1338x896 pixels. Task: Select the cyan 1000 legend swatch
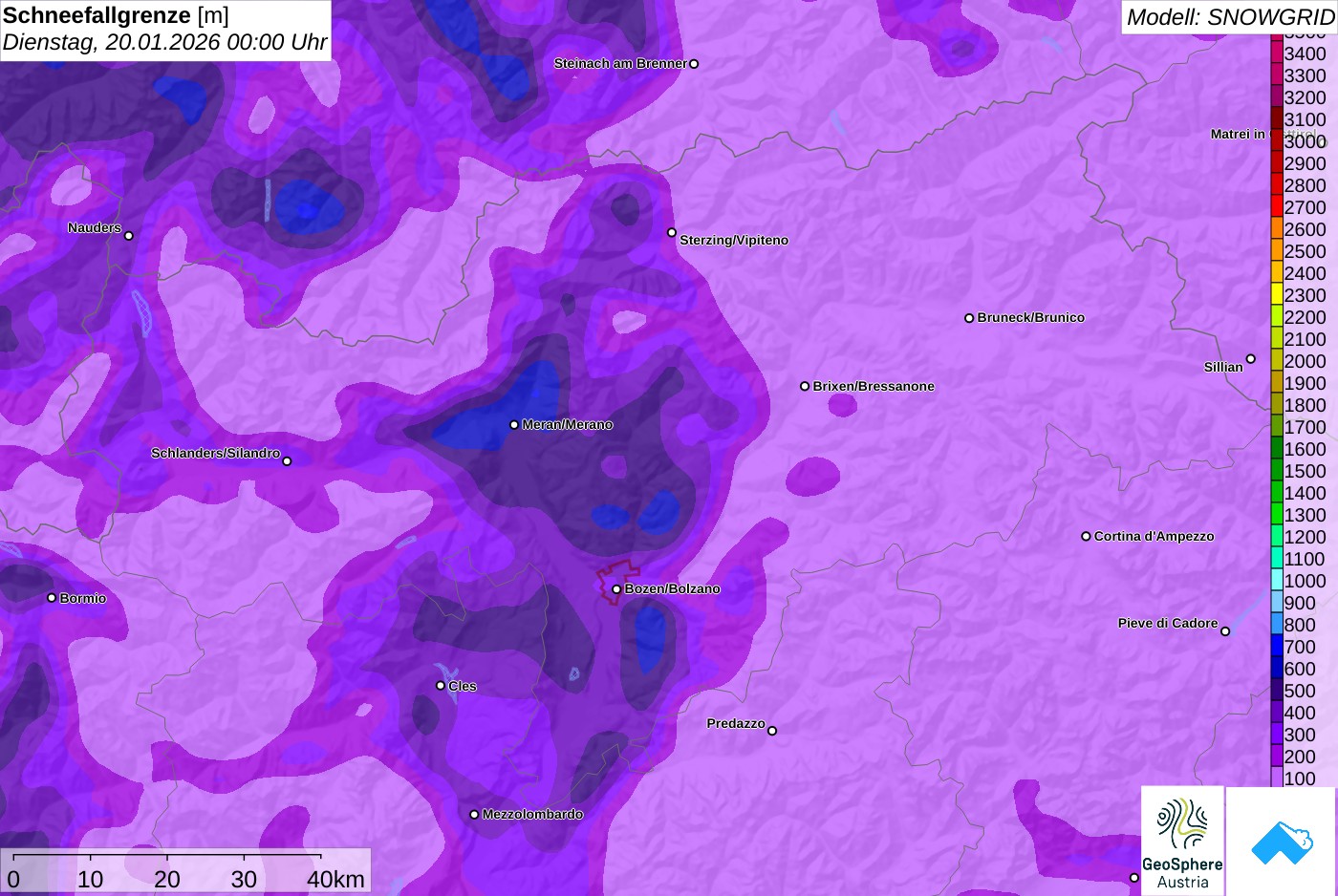pyautogui.click(x=1277, y=581)
